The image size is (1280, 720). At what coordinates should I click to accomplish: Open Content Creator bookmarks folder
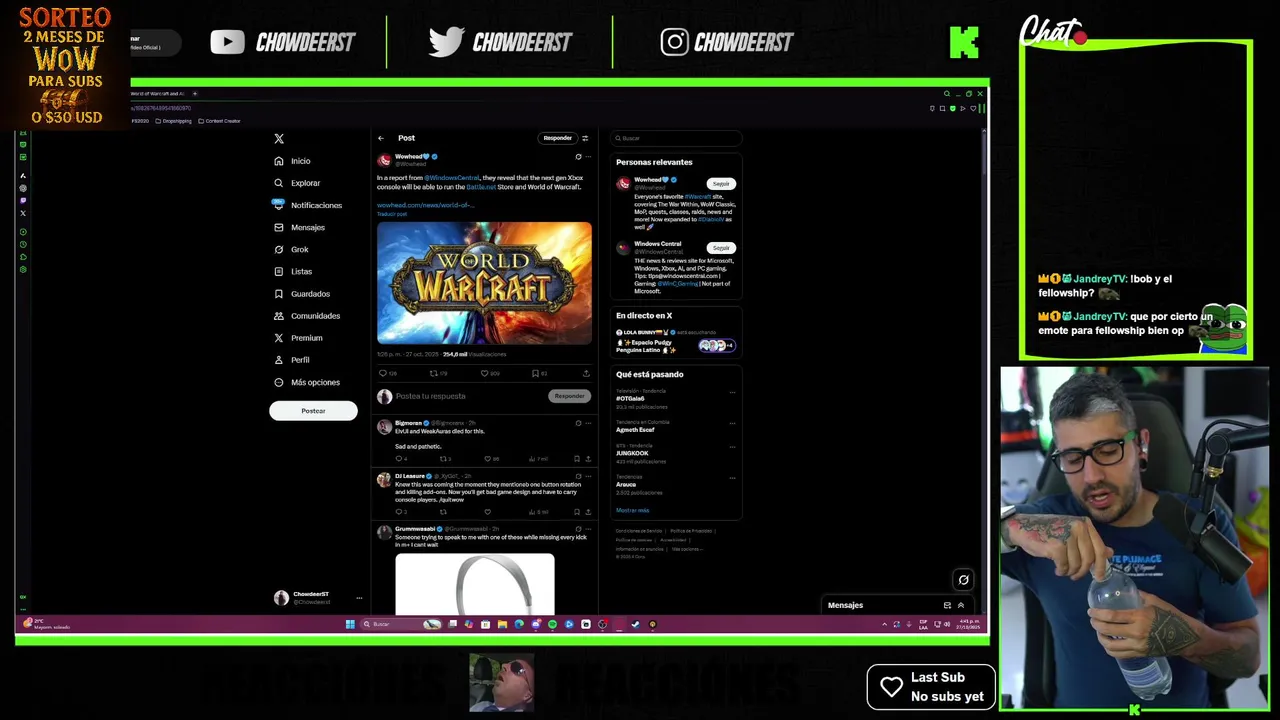coord(220,121)
